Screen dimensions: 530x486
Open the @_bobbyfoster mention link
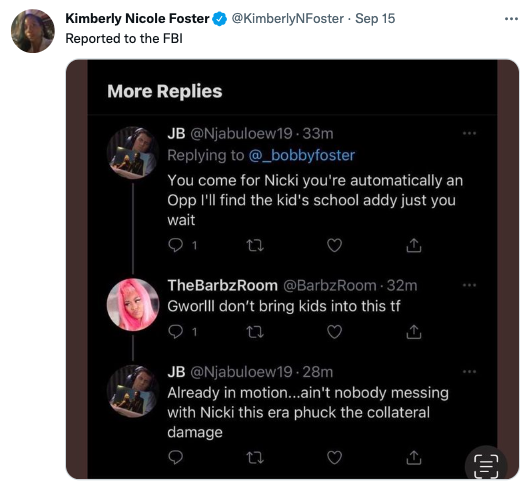[302, 155]
